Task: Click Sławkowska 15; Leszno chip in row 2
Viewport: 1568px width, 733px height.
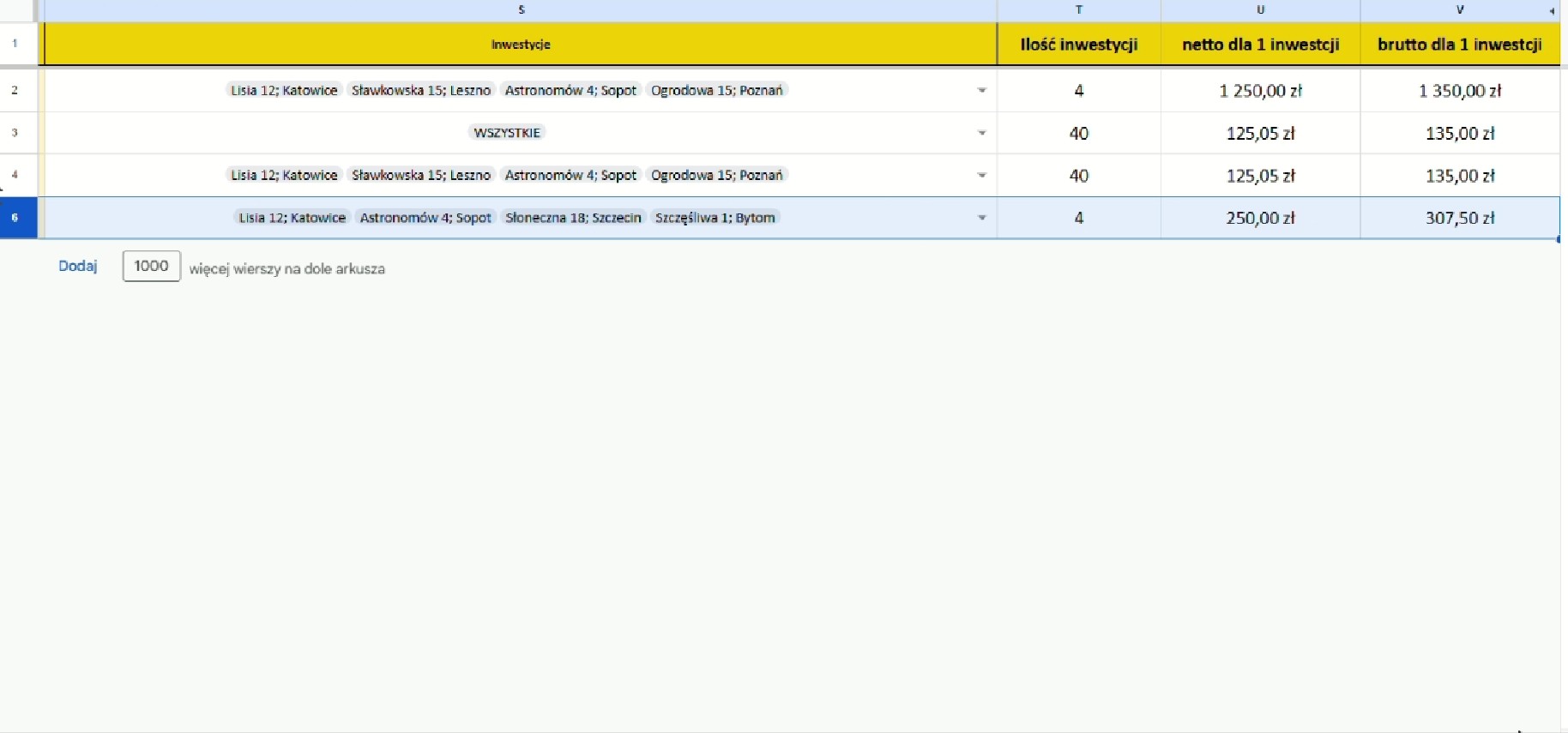Action: [421, 90]
